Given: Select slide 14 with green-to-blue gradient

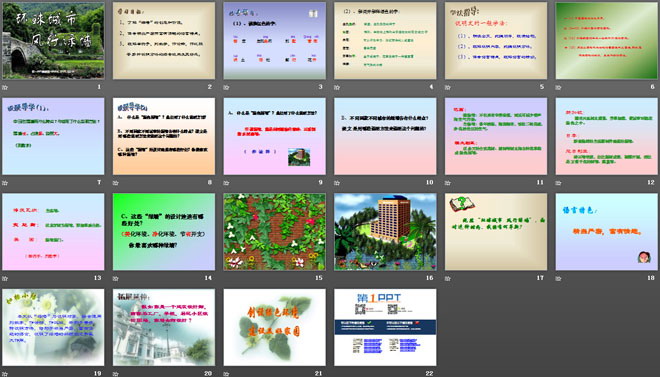Looking at the screenshot, I should coord(164,232).
